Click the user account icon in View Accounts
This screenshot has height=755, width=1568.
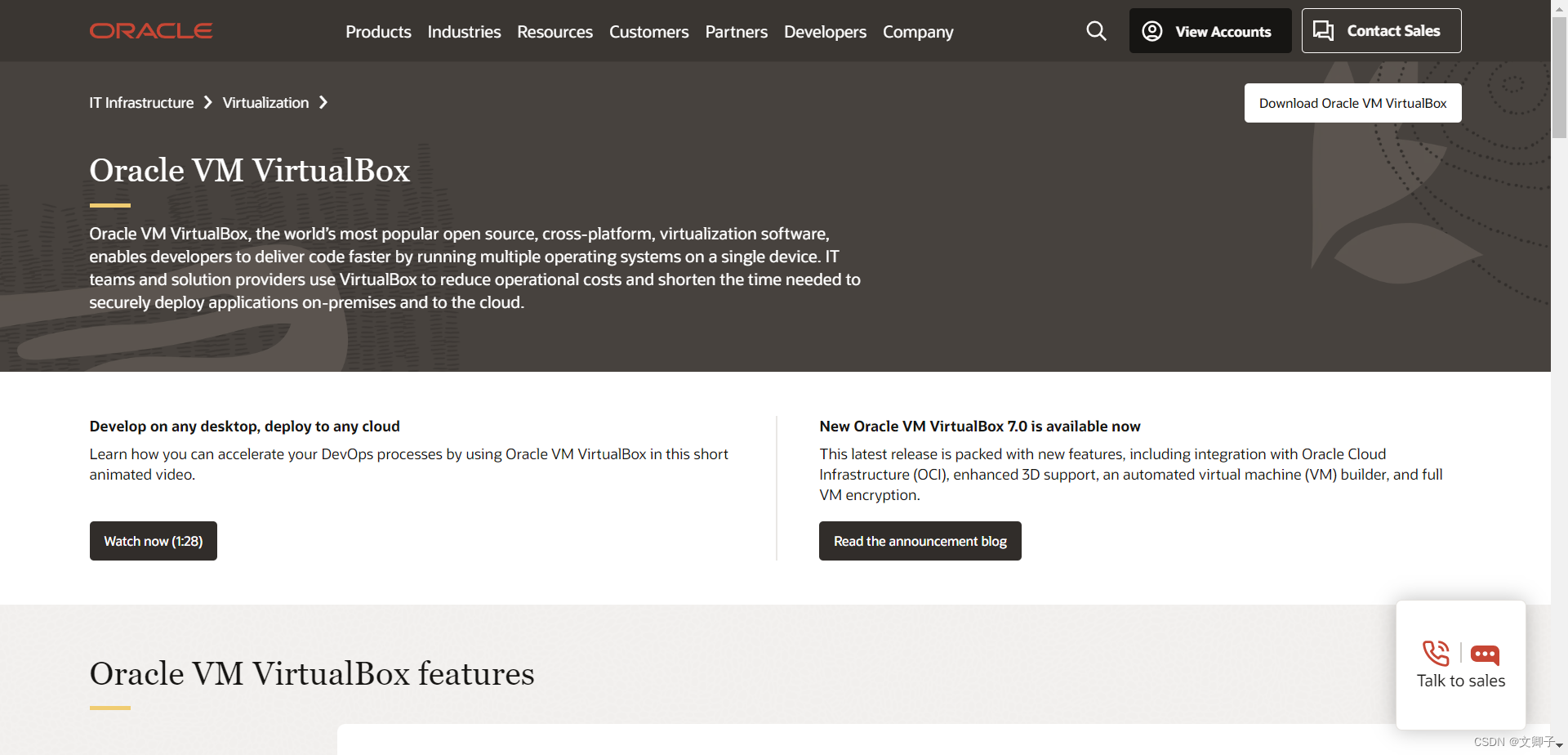coord(1151,31)
